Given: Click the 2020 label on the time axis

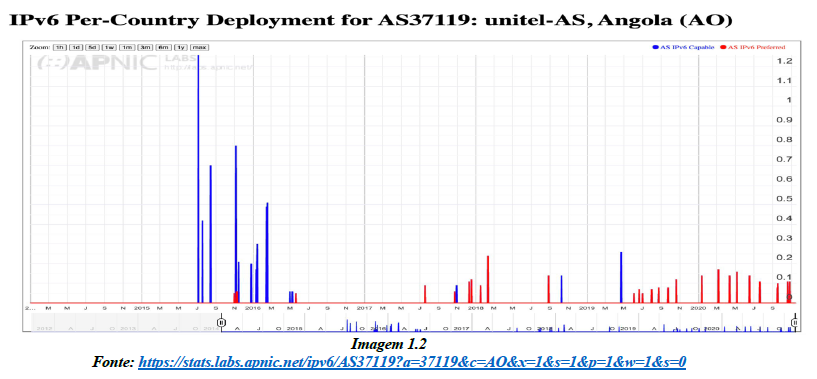Looking at the screenshot, I should click(x=698, y=308).
